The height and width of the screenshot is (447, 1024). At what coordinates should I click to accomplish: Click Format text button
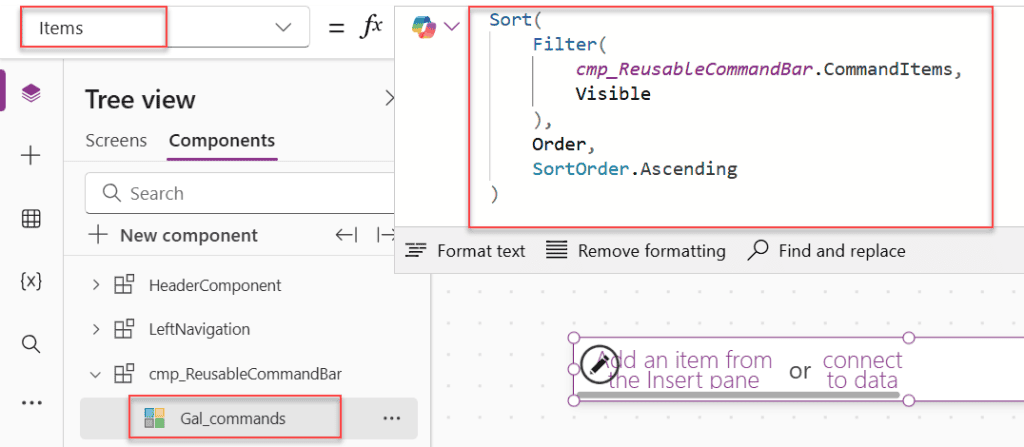coord(465,251)
